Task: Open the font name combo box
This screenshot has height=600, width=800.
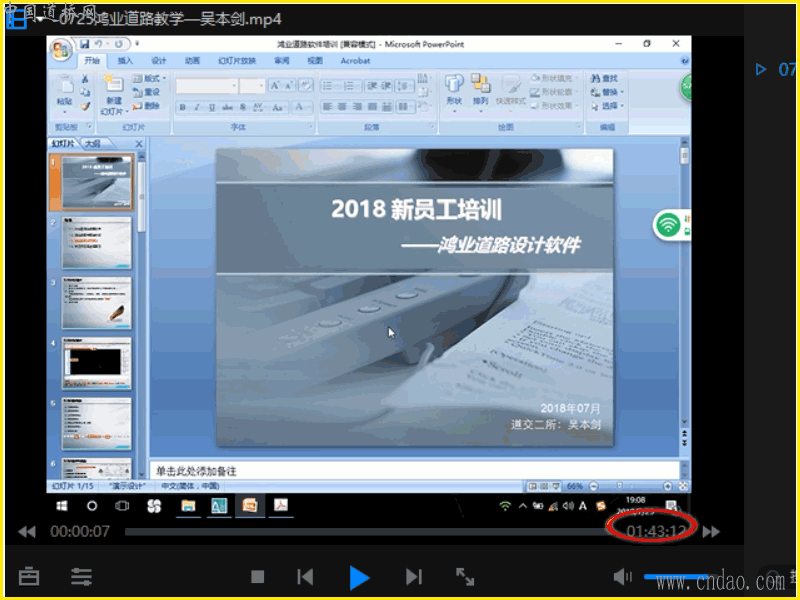Action: 207,85
